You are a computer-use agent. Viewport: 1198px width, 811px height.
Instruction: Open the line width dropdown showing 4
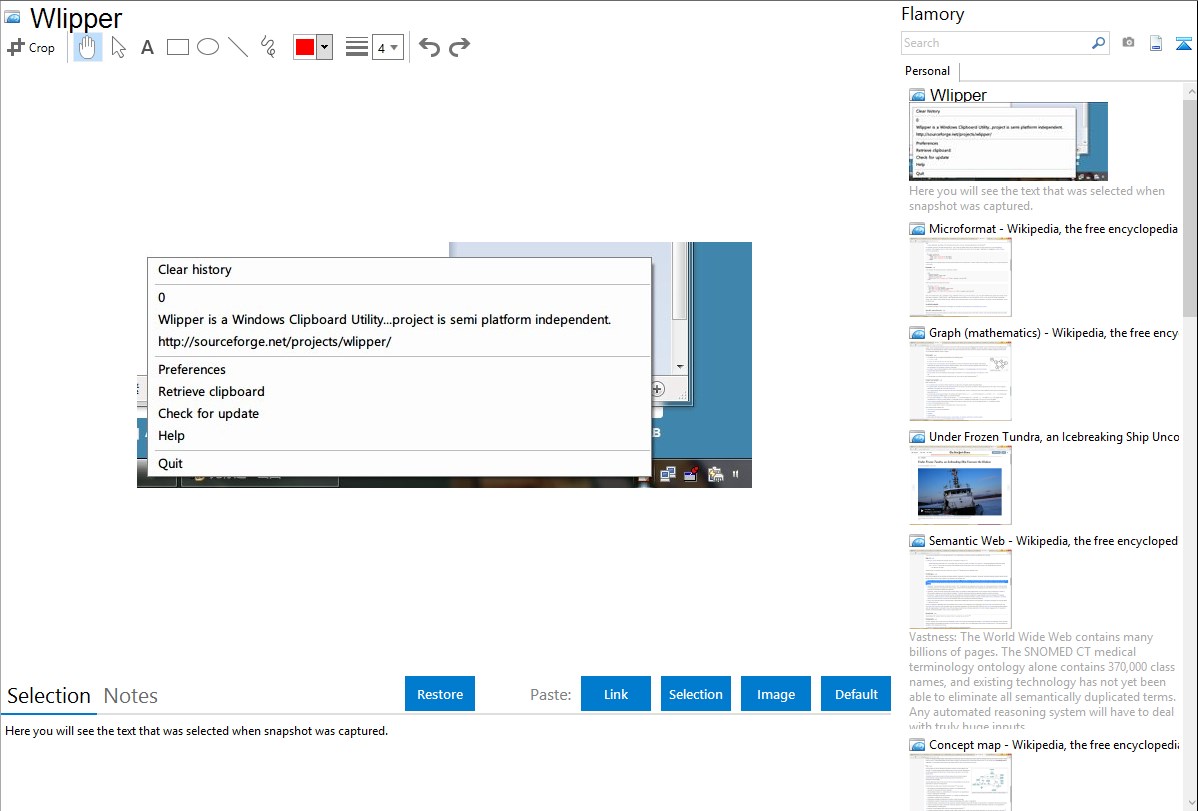(388, 47)
